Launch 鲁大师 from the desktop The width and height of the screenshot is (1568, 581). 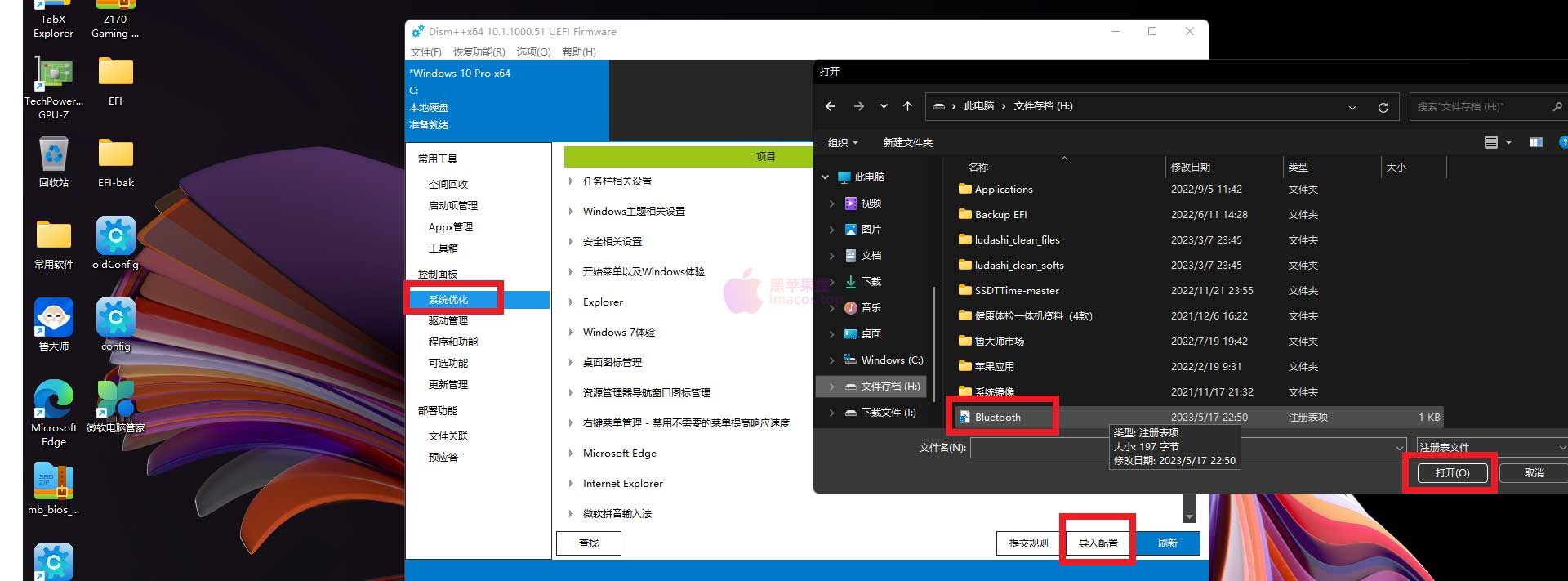[53, 325]
